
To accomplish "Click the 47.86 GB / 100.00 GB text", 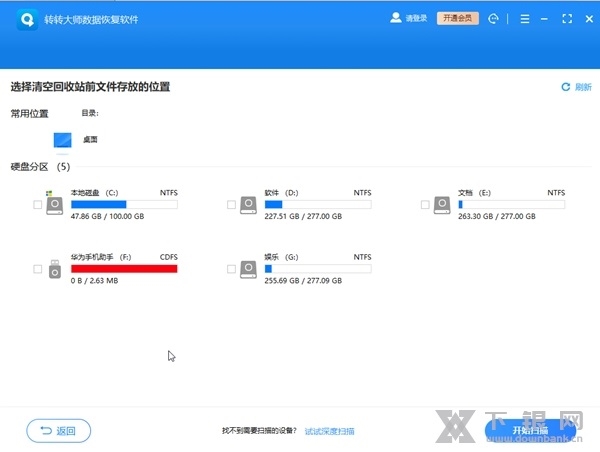I will (x=108, y=216).
